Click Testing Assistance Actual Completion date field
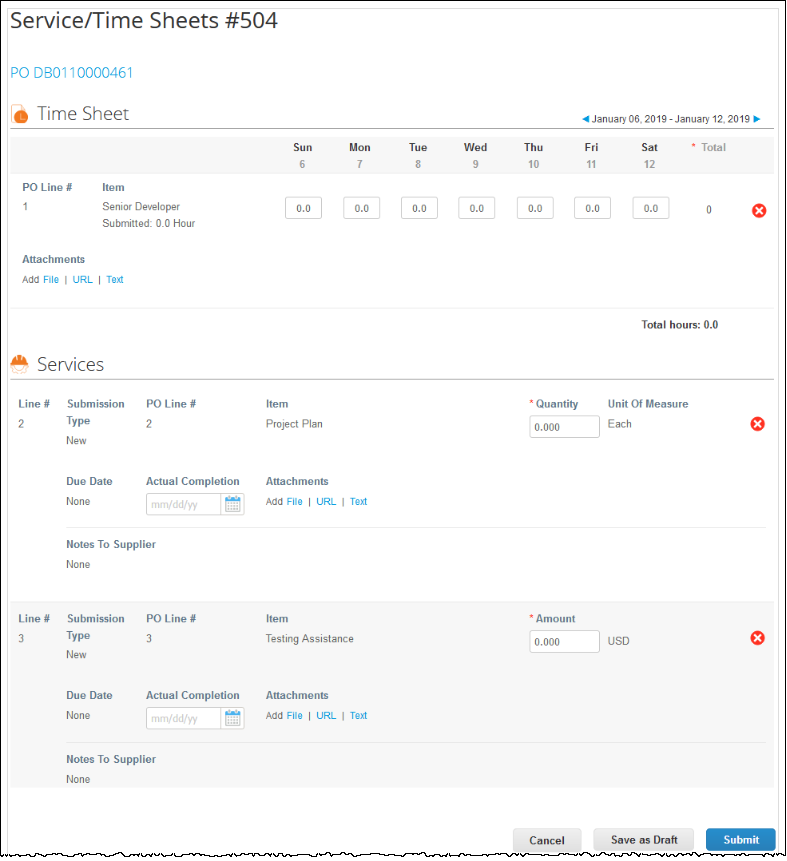The image size is (787, 861). tap(183, 718)
